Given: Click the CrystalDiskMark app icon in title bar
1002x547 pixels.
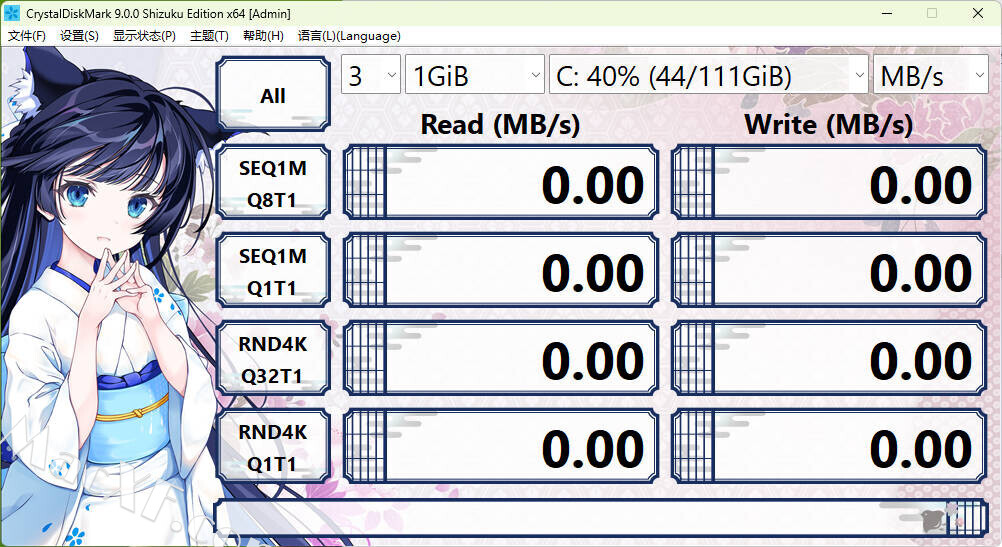Looking at the screenshot, I should tap(12, 13).
